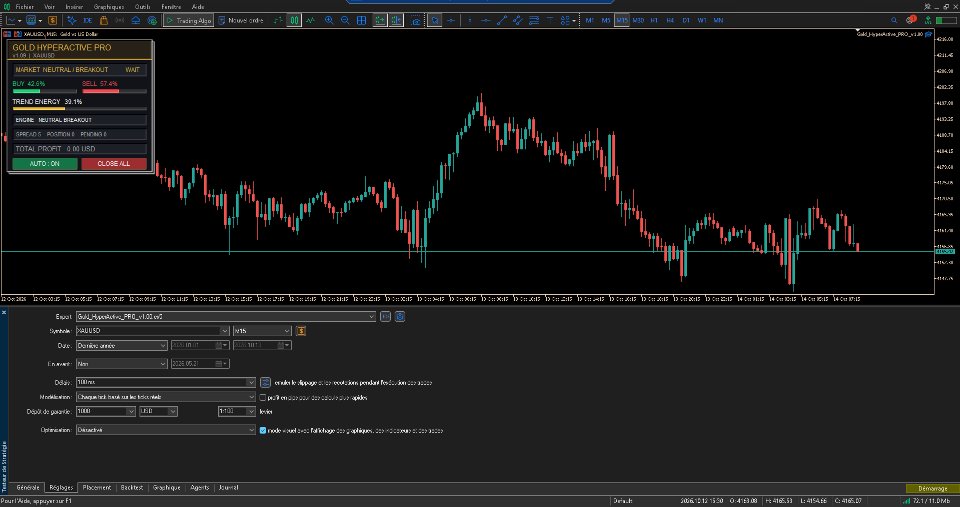960x507 pixels.
Task: Open the Fichier menu
Action: click(24, 7)
